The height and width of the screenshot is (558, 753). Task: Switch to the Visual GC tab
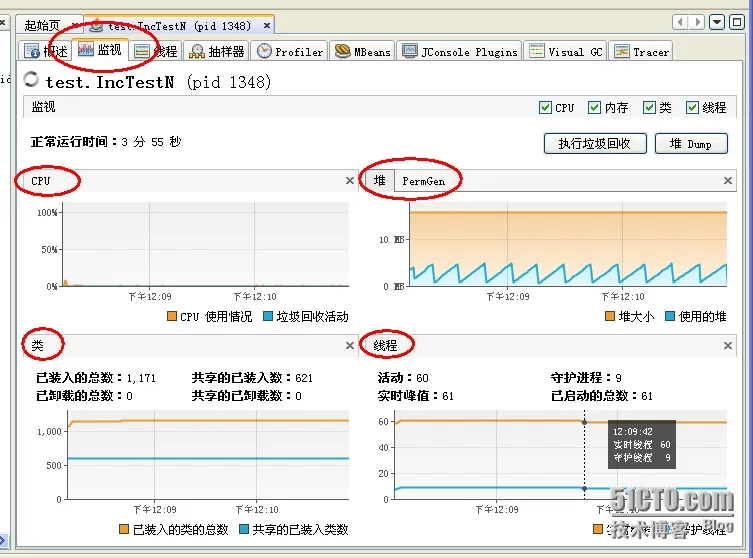(x=565, y=51)
